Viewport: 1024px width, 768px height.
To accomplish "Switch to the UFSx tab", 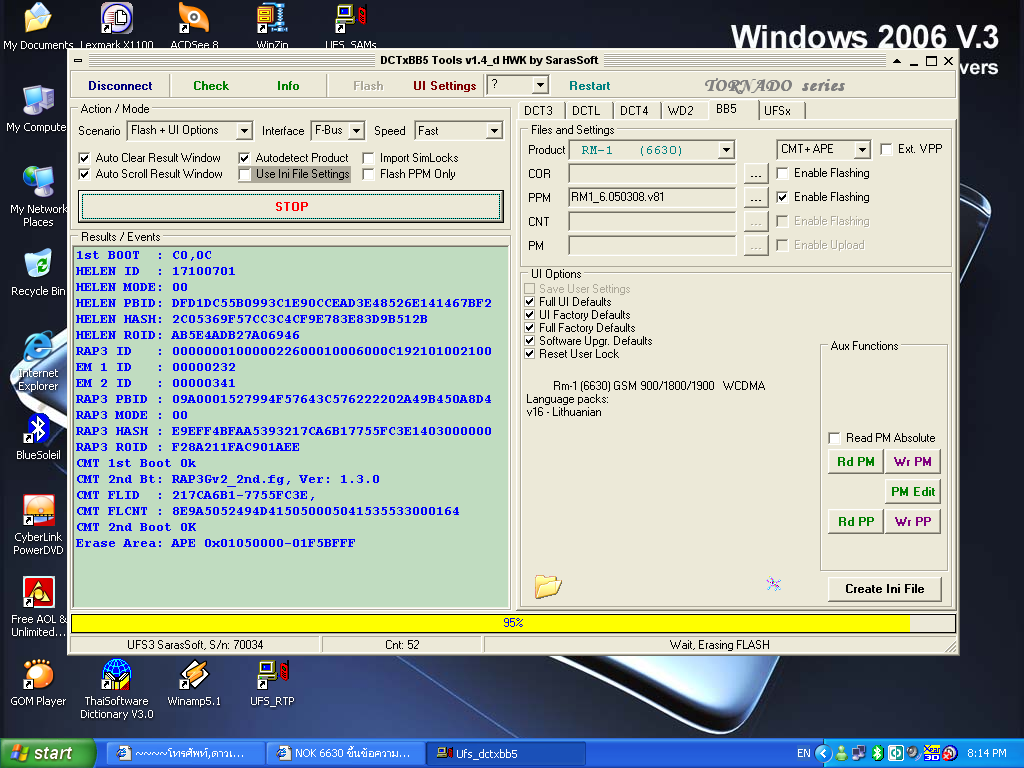I will 777,111.
